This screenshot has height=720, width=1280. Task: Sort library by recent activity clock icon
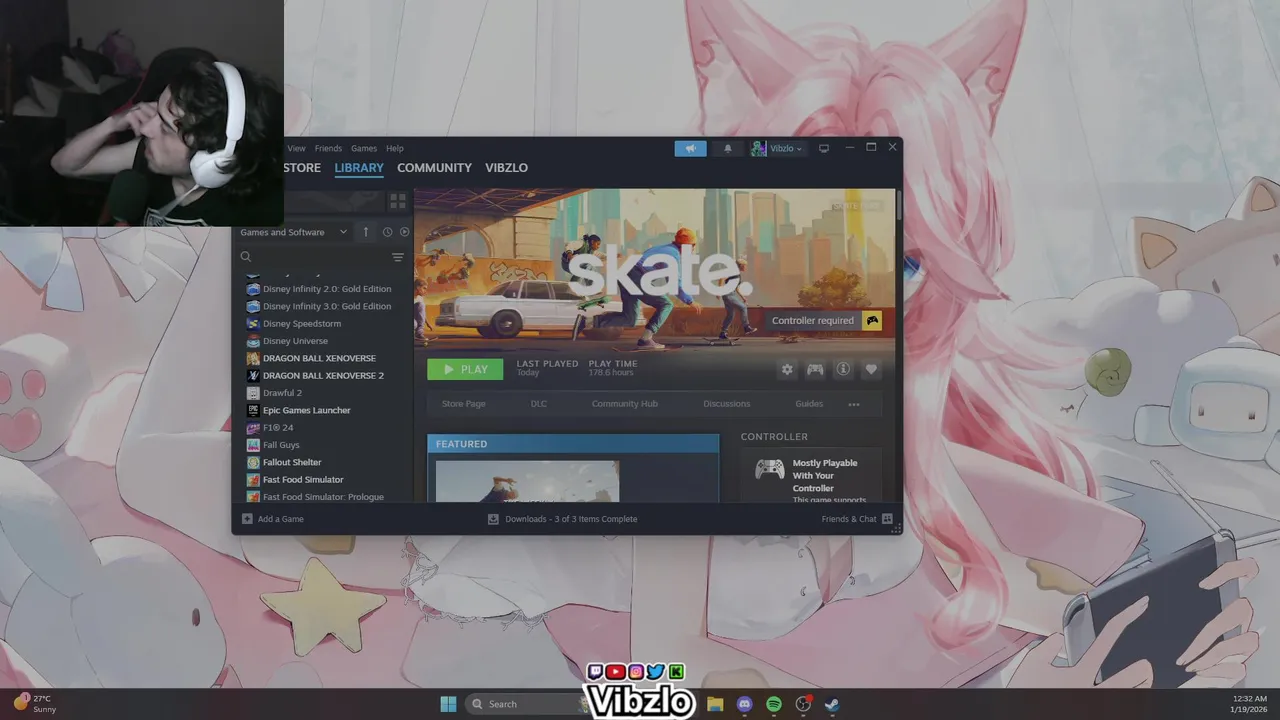coord(388,232)
